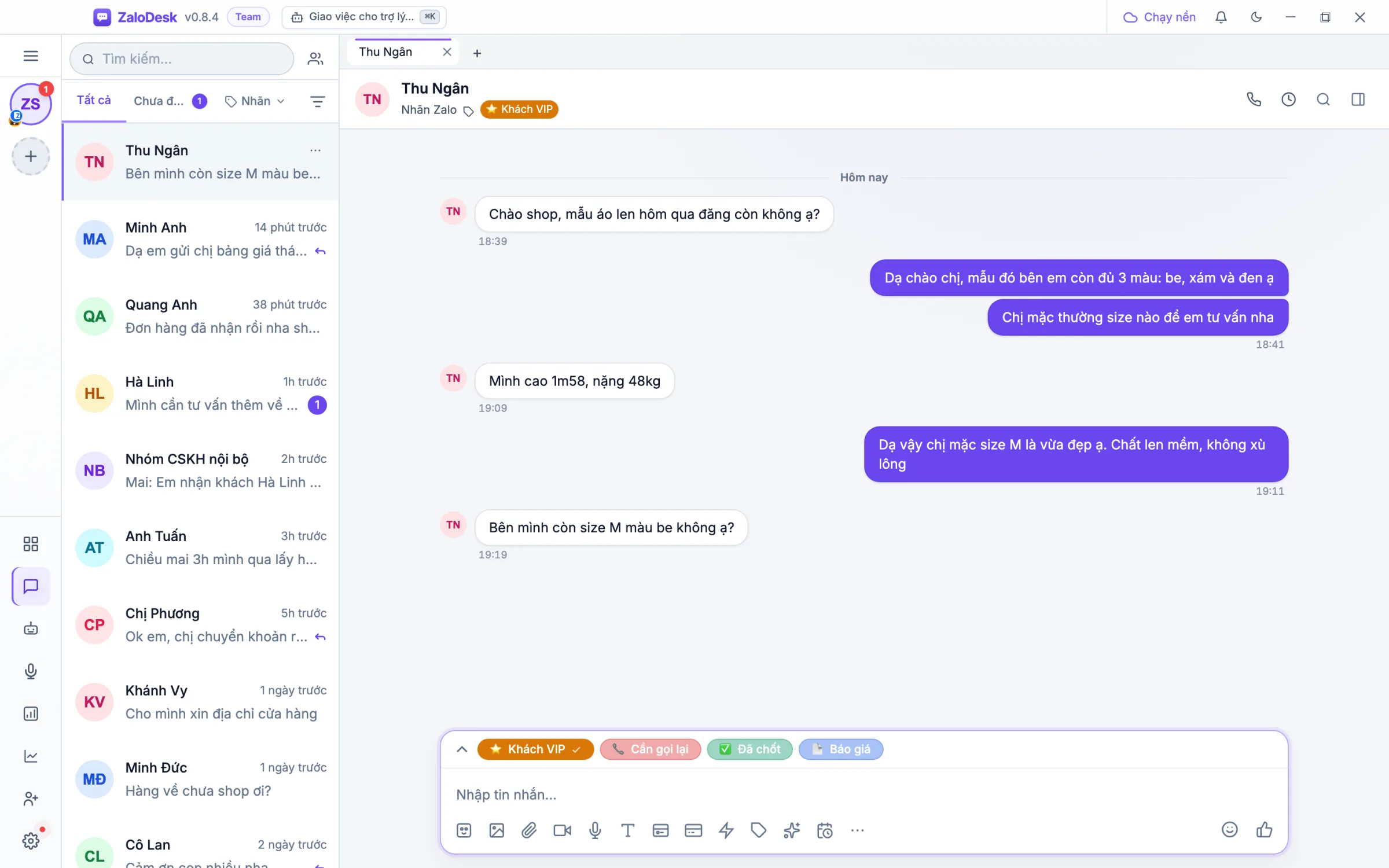Toggle the Đã chốt label chip
Screen dimensions: 1389x868
point(749,749)
